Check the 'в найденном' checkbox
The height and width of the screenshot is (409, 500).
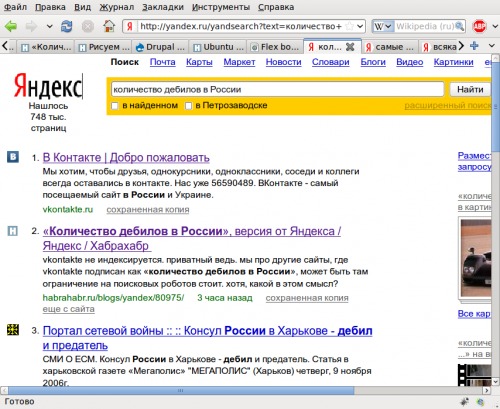tap(115, 106)
